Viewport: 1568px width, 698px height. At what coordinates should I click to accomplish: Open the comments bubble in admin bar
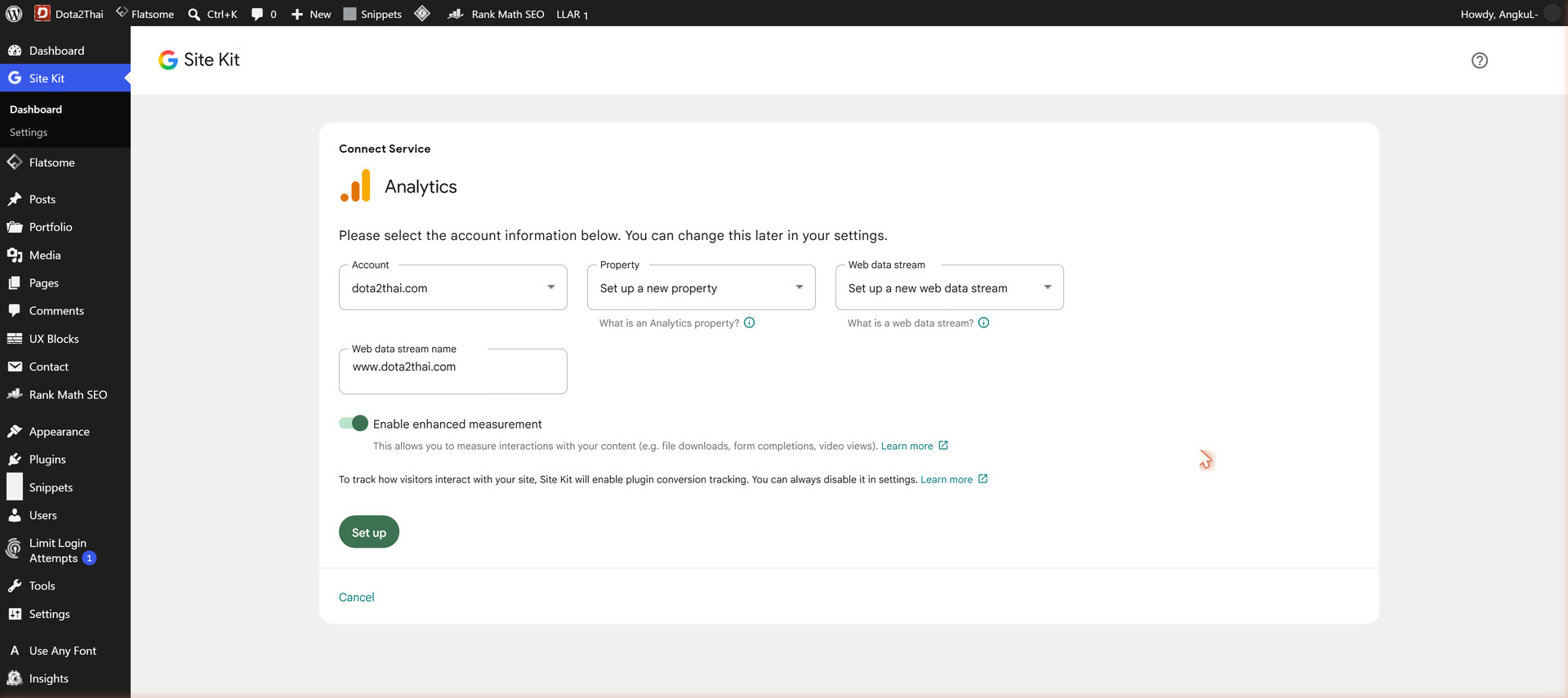(x=264, y=14)
